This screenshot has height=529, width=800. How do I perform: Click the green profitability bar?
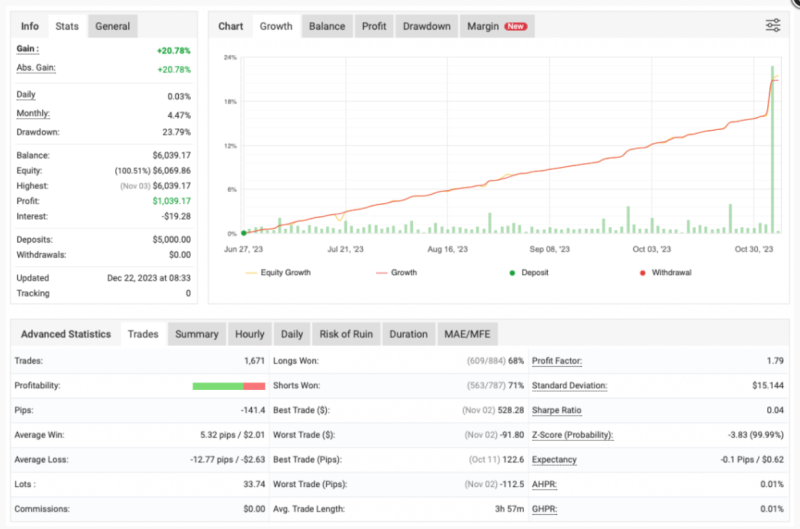click(218, 385)
